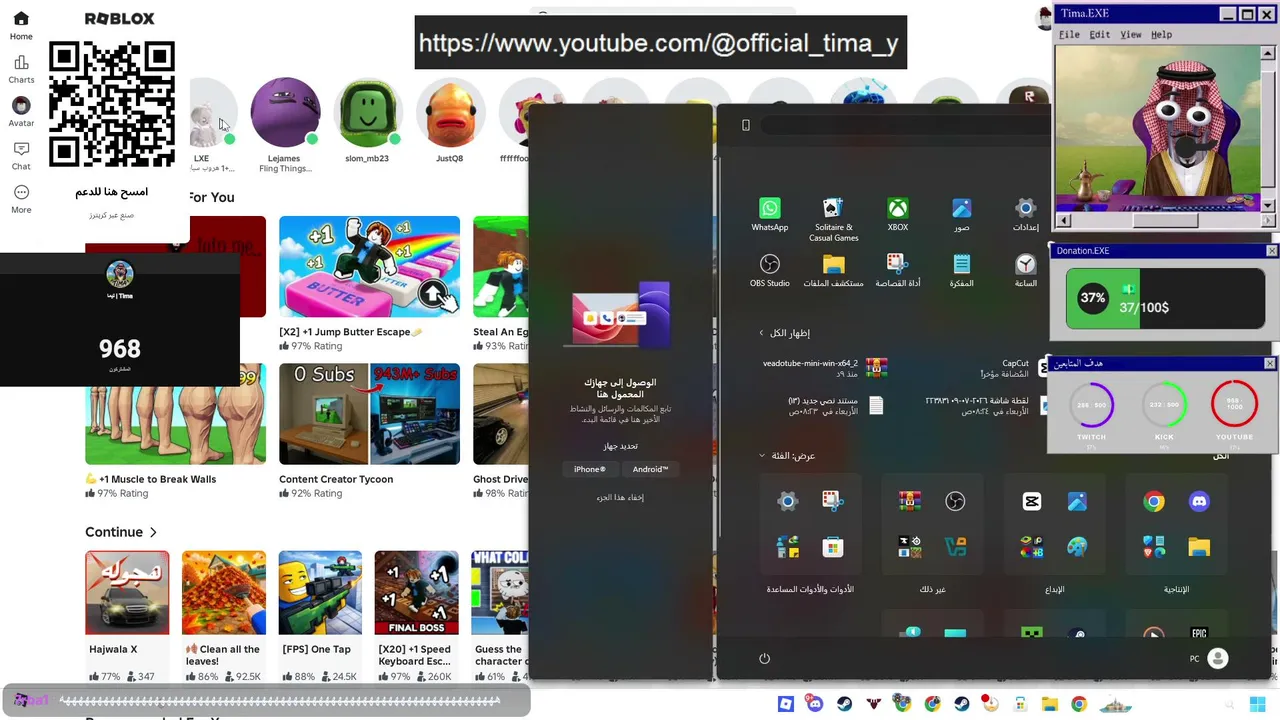Click the 37/100$ donation progress bar
The height and width of the screenshot is (720, 1280).
1165,298
